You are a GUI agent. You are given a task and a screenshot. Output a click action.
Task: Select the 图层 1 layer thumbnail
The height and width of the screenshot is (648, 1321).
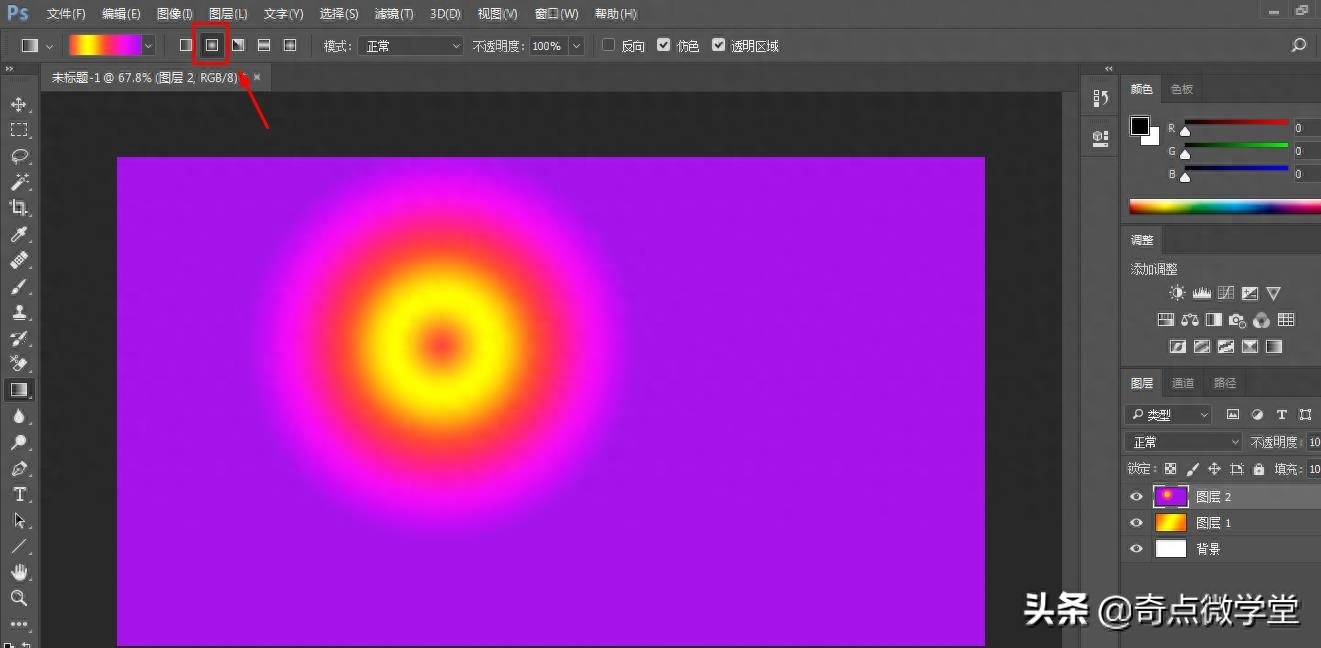click(1170, 523)
